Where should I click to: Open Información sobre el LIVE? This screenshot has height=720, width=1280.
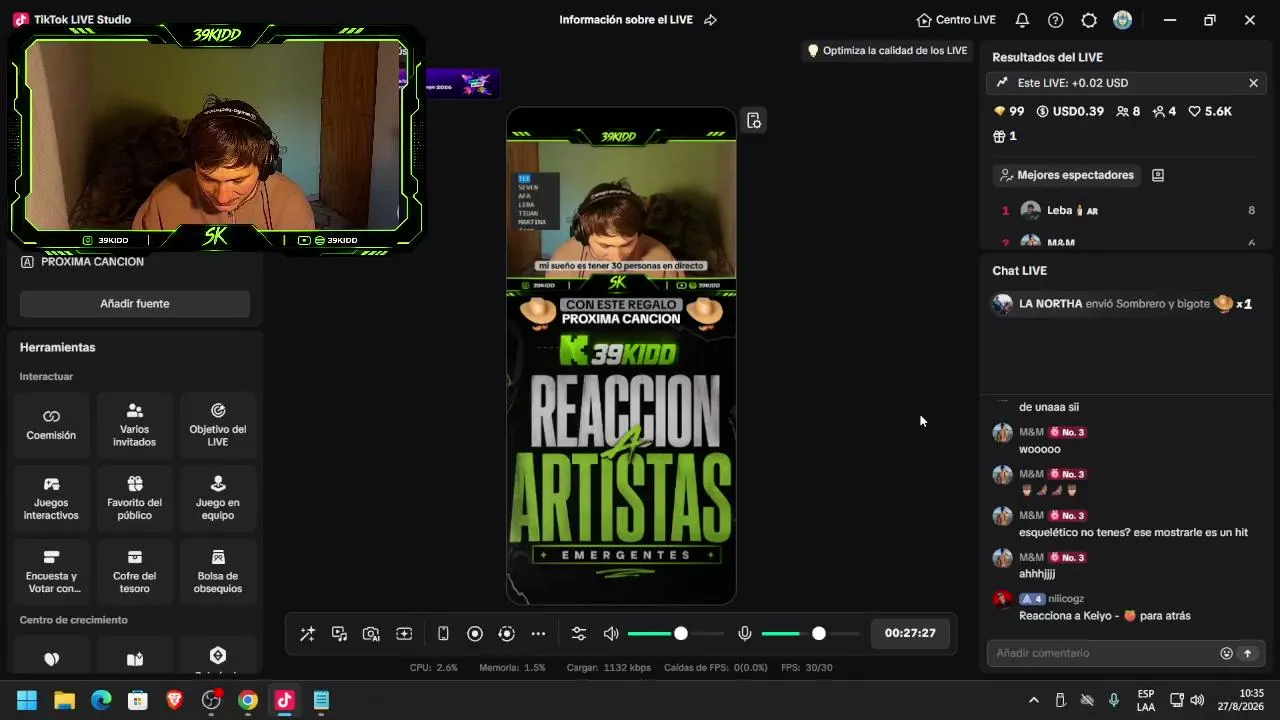pos(626,20)
